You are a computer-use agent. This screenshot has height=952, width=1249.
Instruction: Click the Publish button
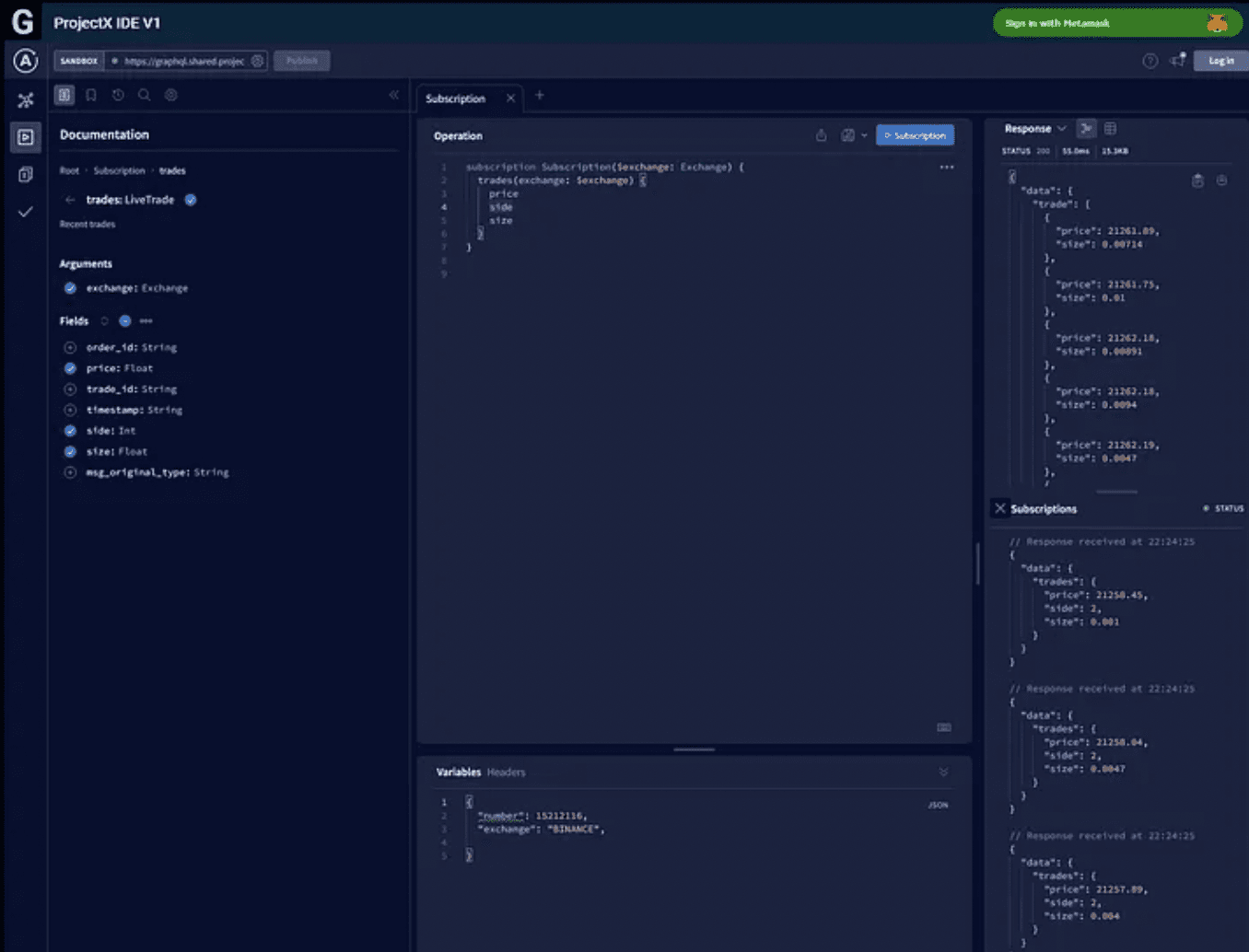point(301,61)
